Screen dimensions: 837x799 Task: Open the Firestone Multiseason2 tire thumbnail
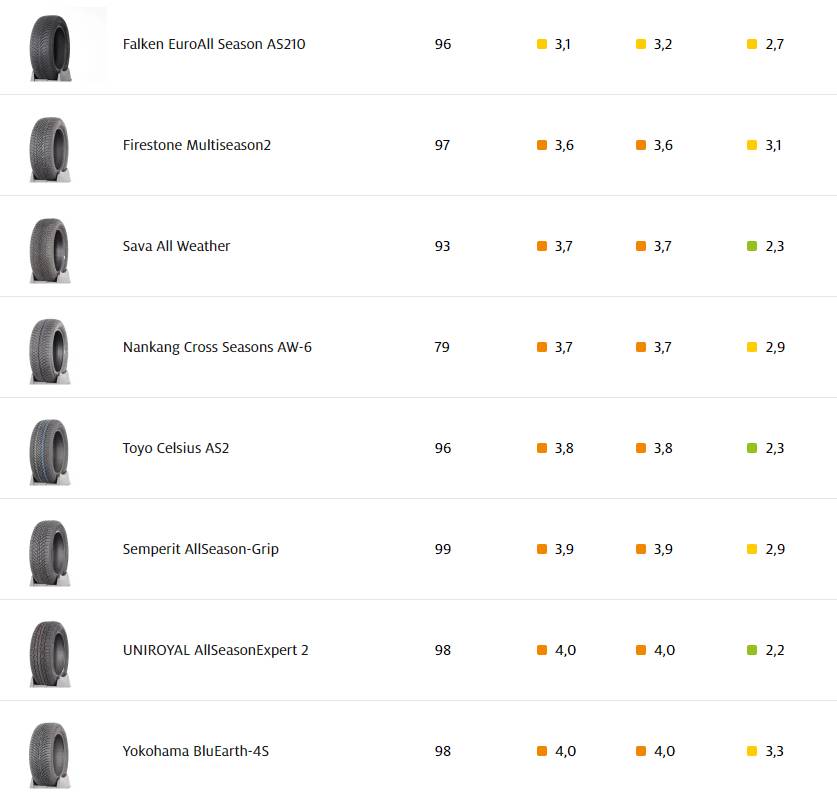tap(50, 148)
